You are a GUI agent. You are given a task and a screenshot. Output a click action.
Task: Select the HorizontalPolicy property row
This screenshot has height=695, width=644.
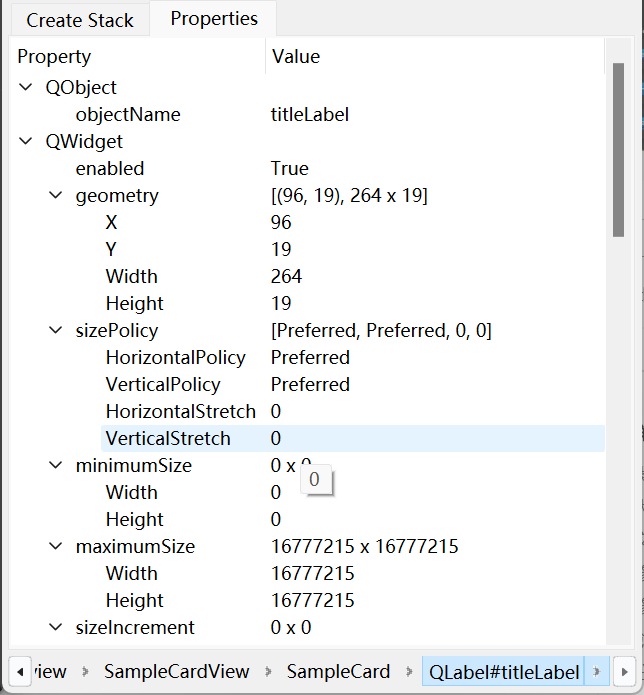(176, 358)
